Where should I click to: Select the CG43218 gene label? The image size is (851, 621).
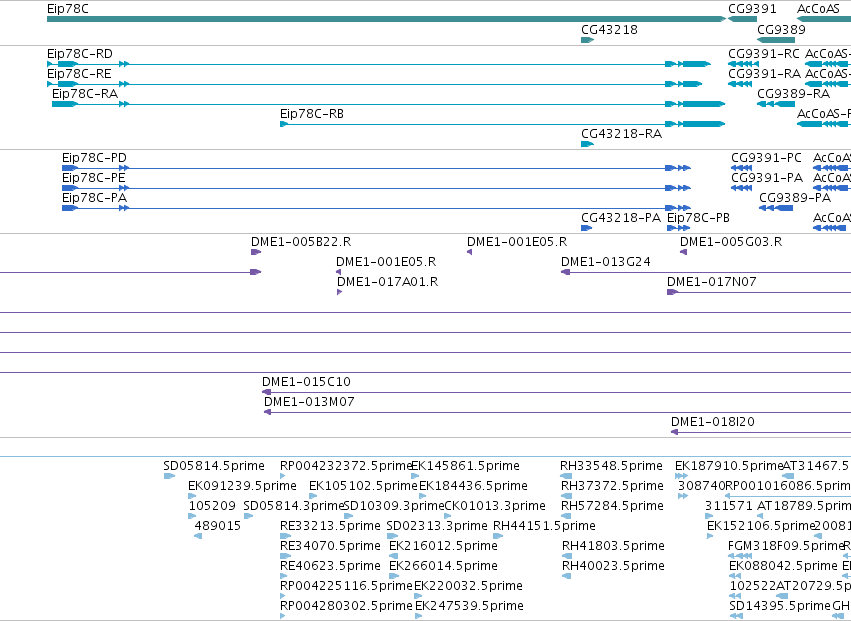tap(609, 30)
